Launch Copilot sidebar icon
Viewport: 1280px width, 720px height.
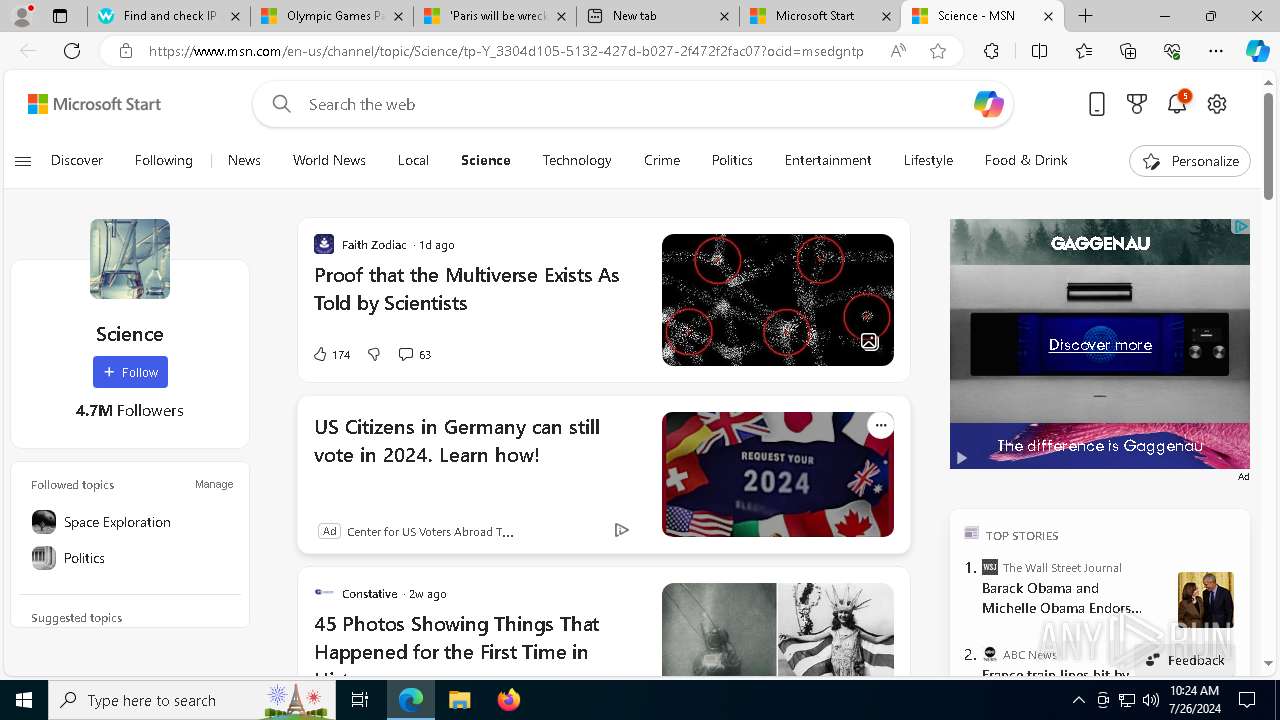[1257, 52]
